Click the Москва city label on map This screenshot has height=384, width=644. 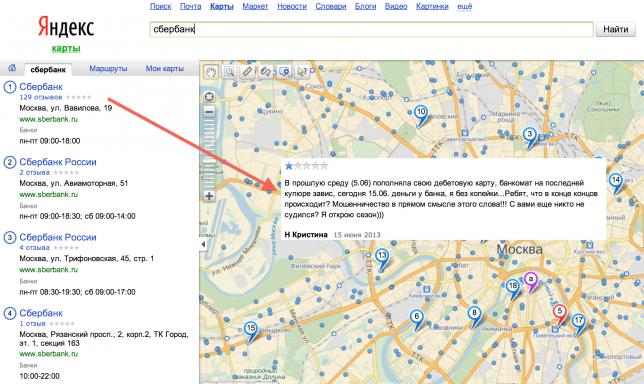pos(520,249)
